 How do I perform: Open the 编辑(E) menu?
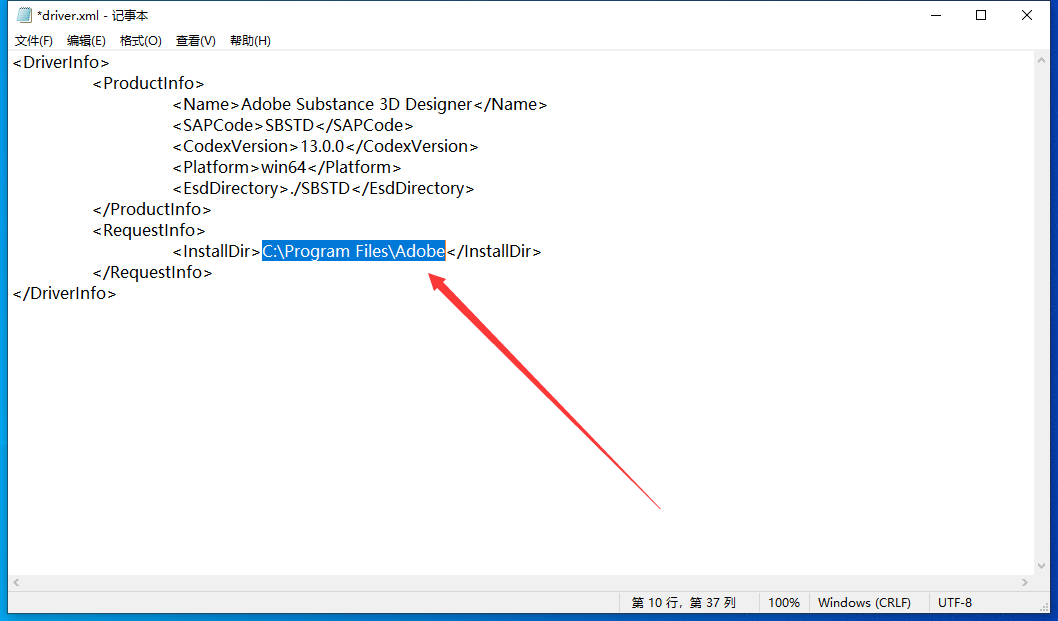tap(86, 40)
